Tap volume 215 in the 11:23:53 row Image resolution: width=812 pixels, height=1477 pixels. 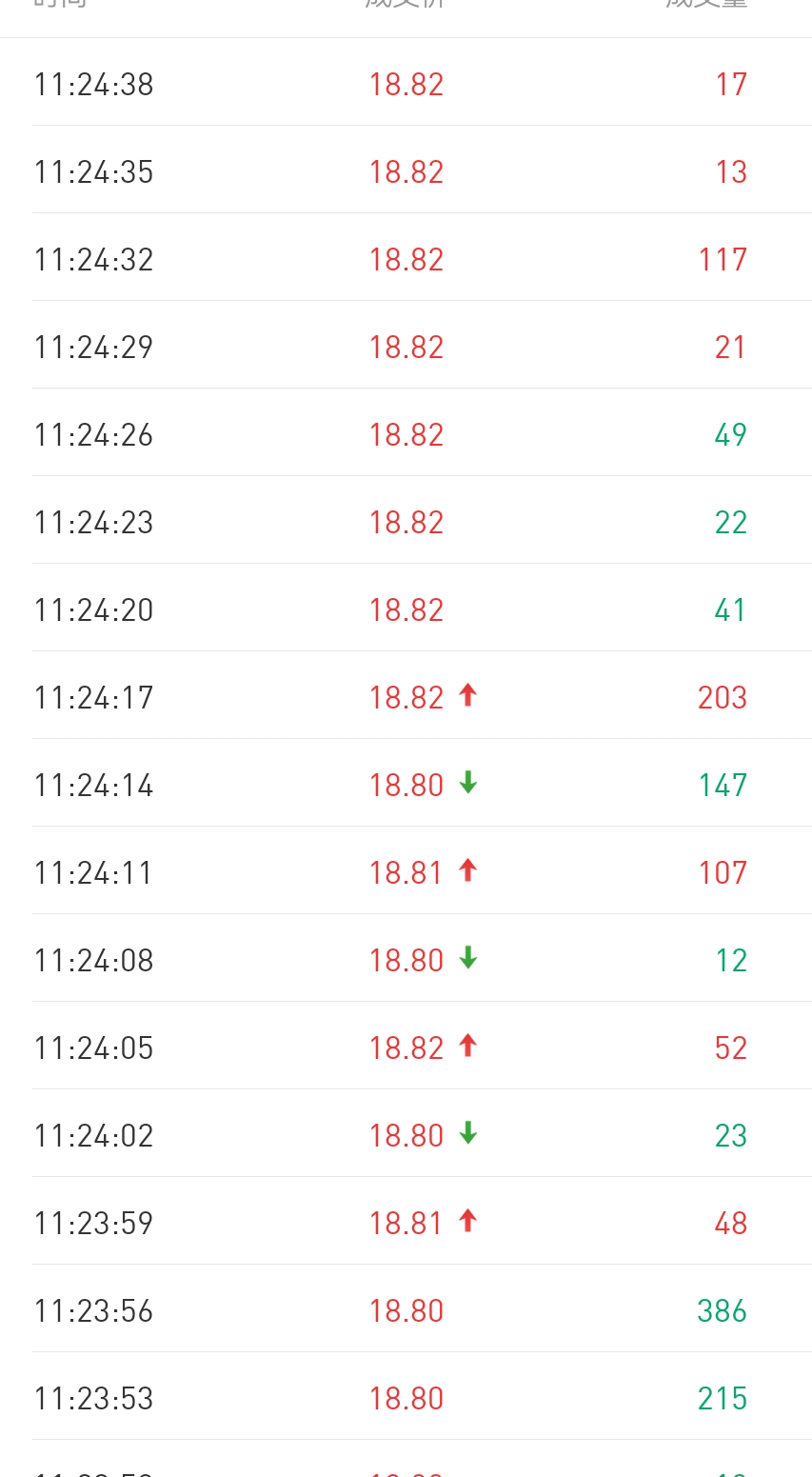pyautogui.click(x=723, y=1399)
